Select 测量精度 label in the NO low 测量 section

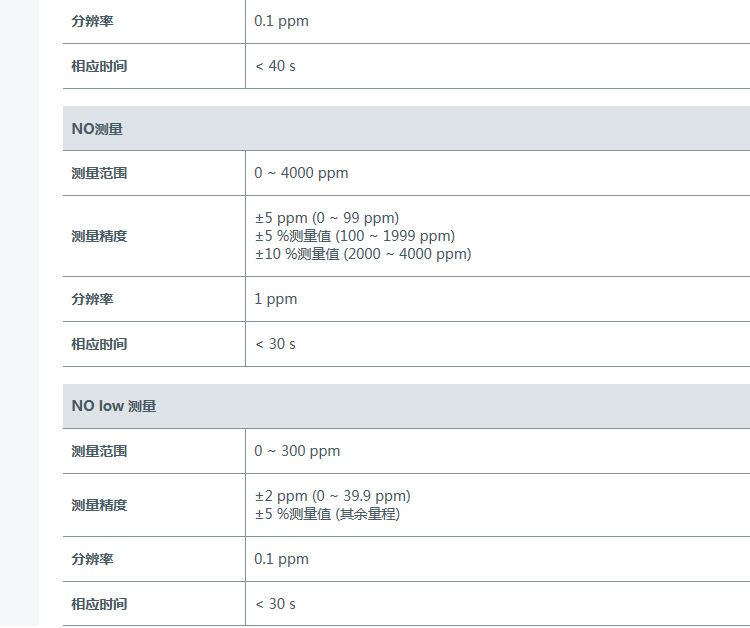(x=99, y=505)
